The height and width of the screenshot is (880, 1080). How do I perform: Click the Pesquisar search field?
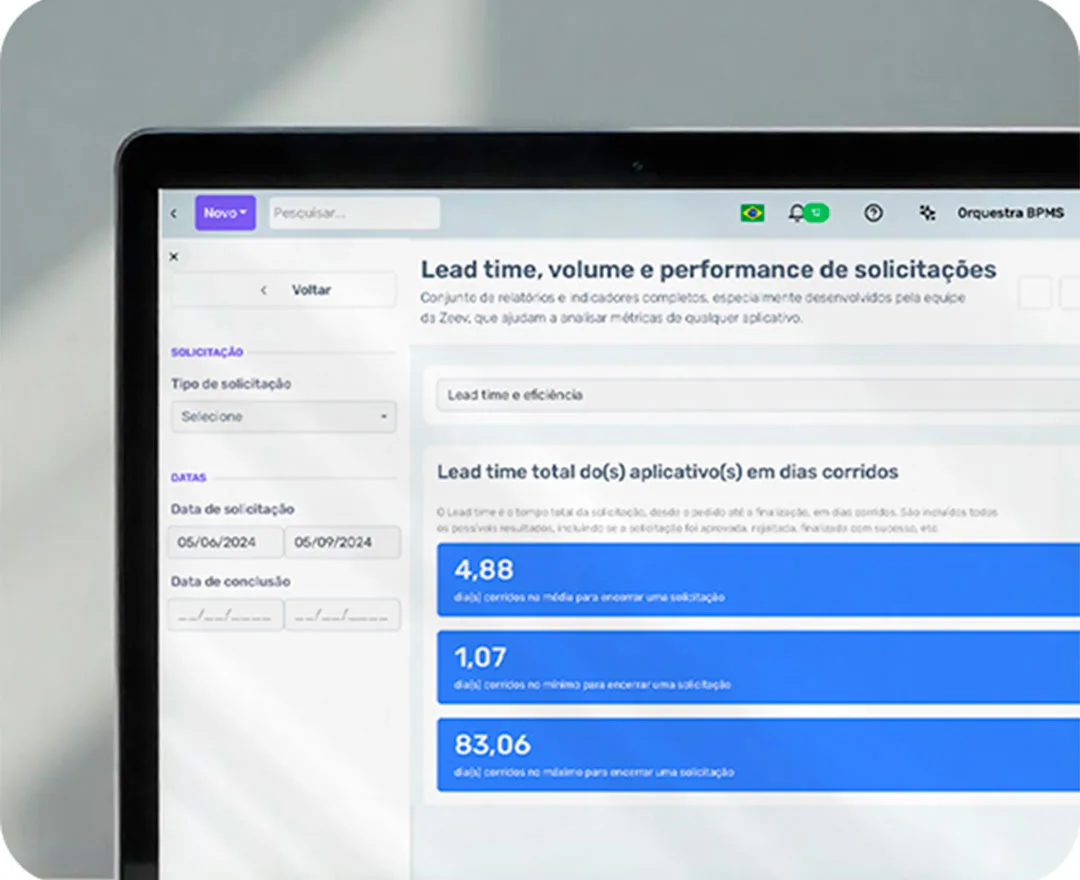click(354, 213)
